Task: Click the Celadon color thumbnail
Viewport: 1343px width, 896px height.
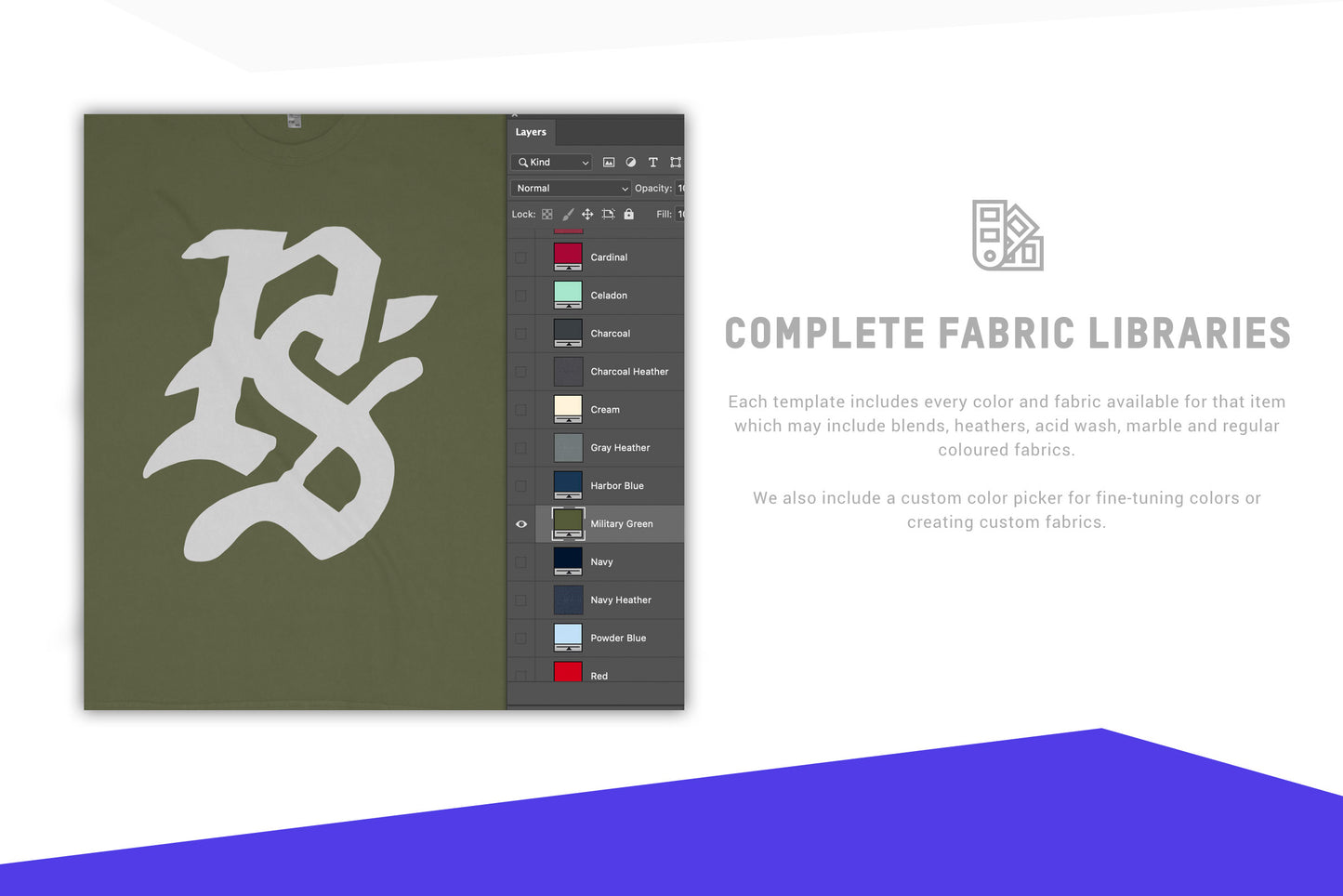Action: [x=568, y=295]
